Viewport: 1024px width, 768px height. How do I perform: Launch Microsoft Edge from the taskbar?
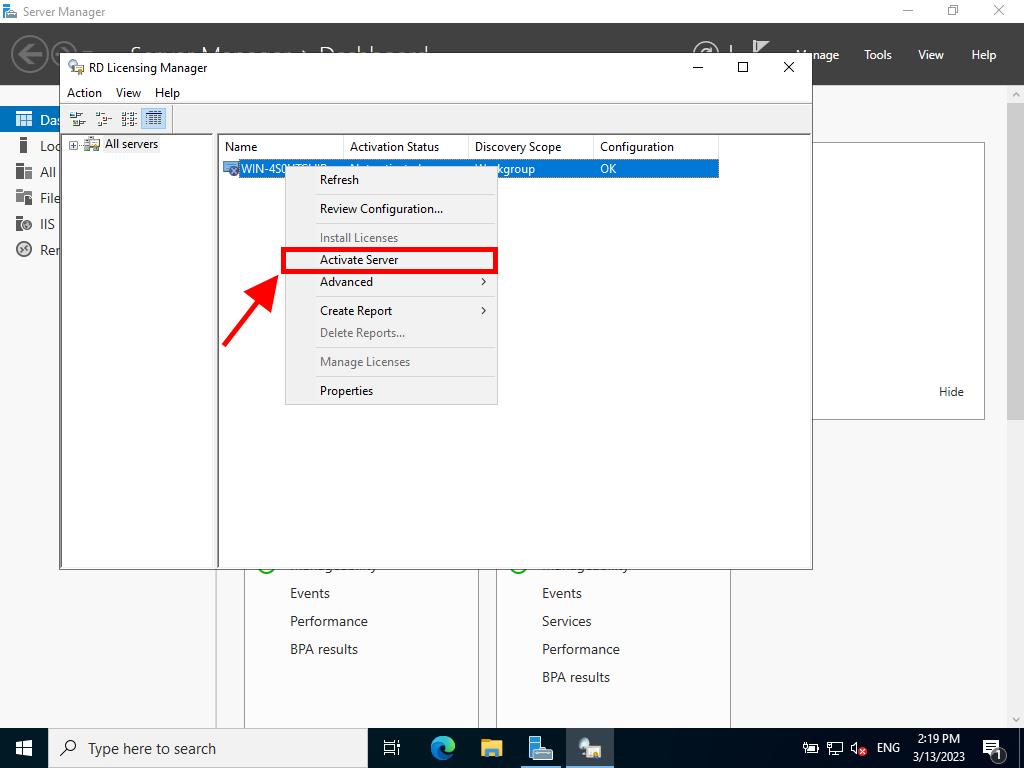click(443, 748)
